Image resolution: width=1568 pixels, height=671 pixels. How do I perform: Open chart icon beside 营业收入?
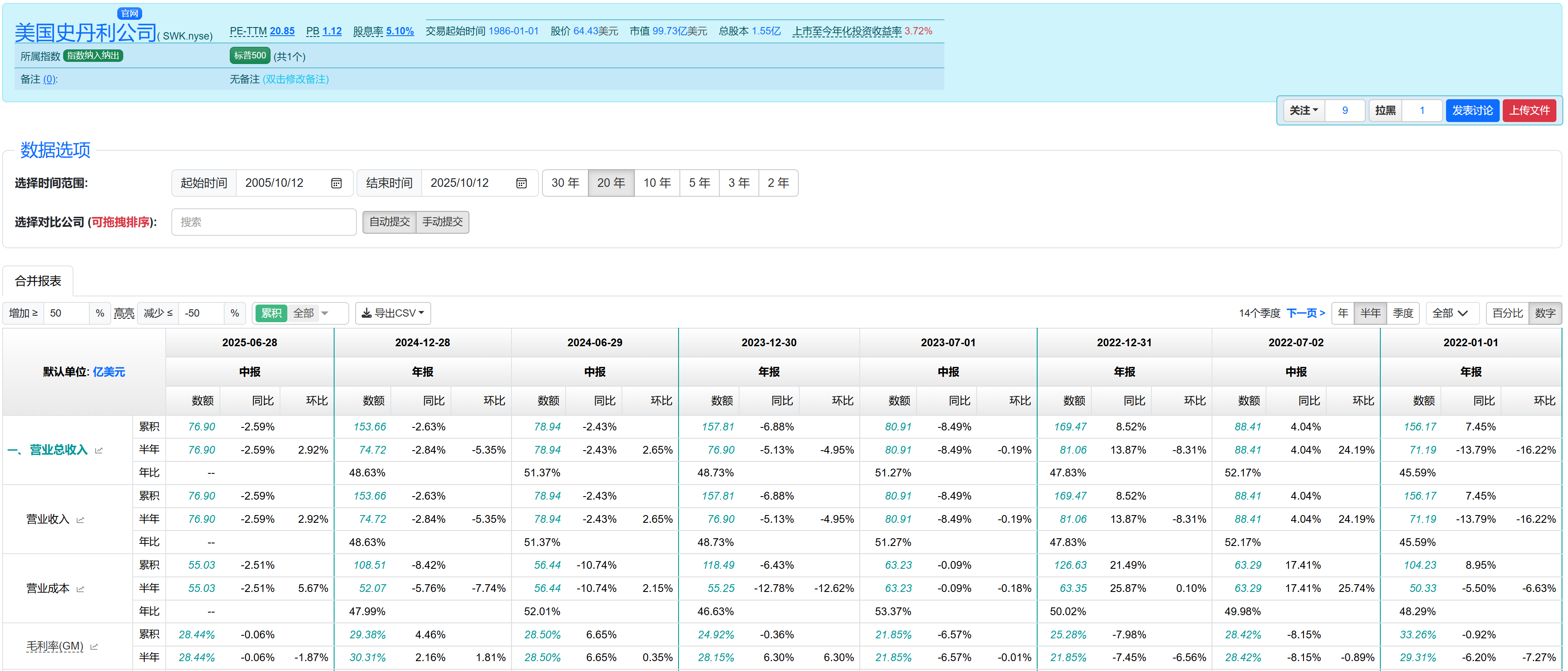(x=80, y=520)
